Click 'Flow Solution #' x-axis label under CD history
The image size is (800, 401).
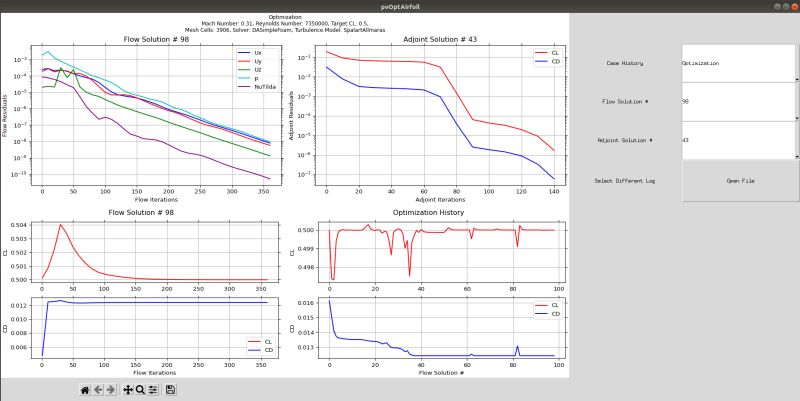[441, 373]
